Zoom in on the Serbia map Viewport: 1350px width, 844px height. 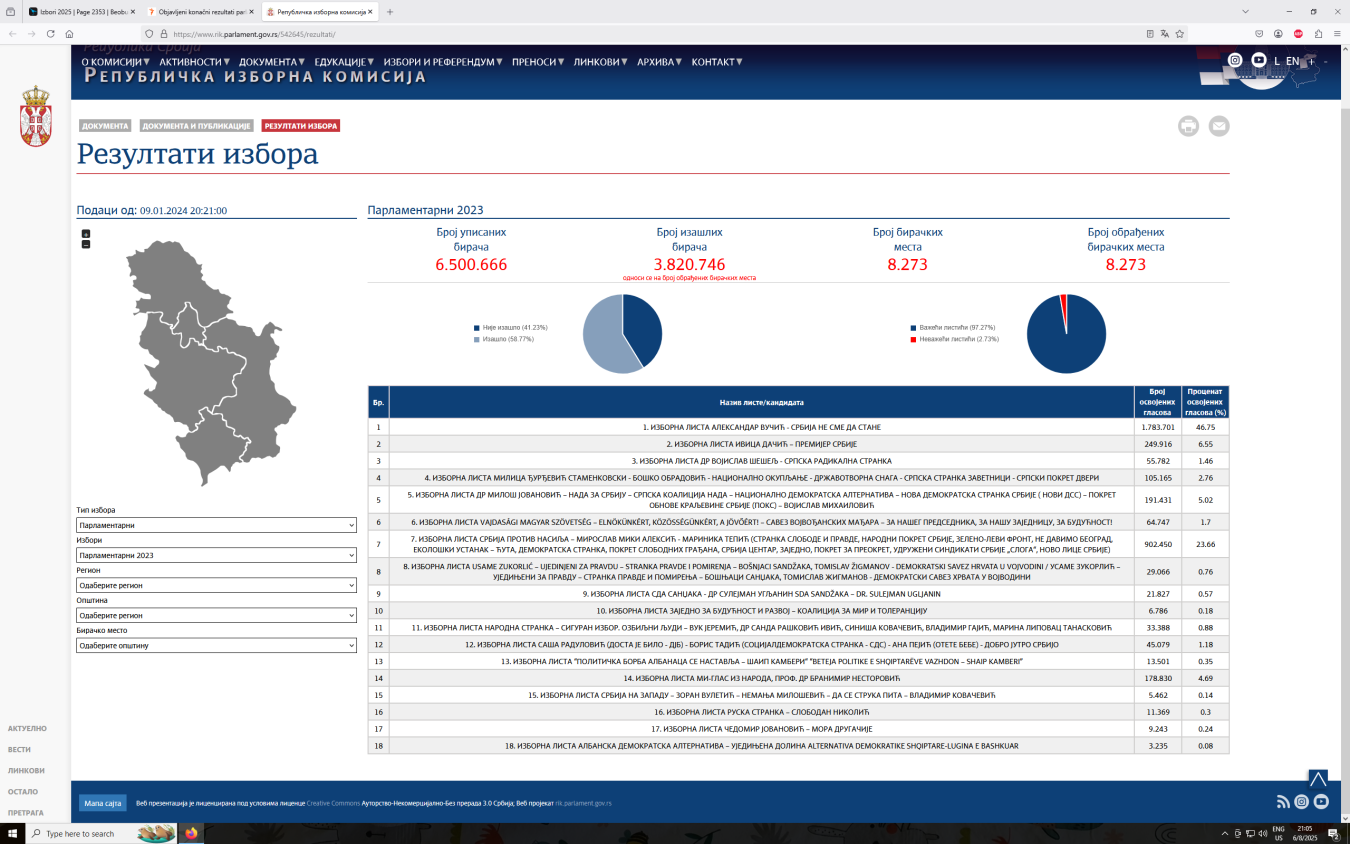[x=86, y=234]
